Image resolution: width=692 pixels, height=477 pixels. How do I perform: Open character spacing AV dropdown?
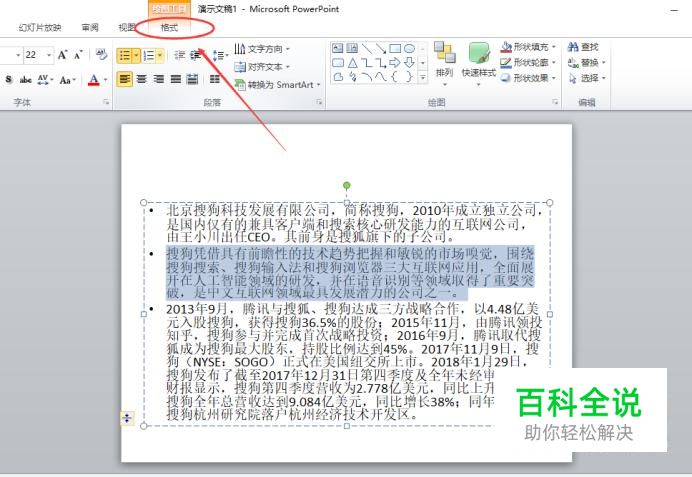pos(45,80)
